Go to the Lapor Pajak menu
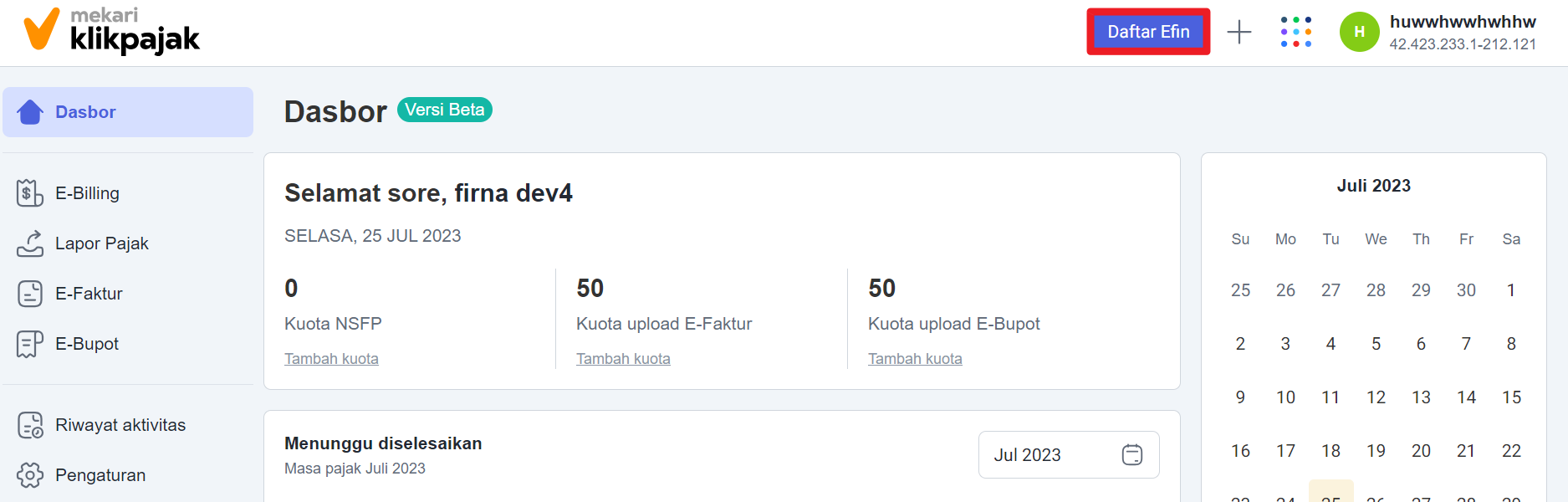The image size is (1568, 502). point(101,243)
